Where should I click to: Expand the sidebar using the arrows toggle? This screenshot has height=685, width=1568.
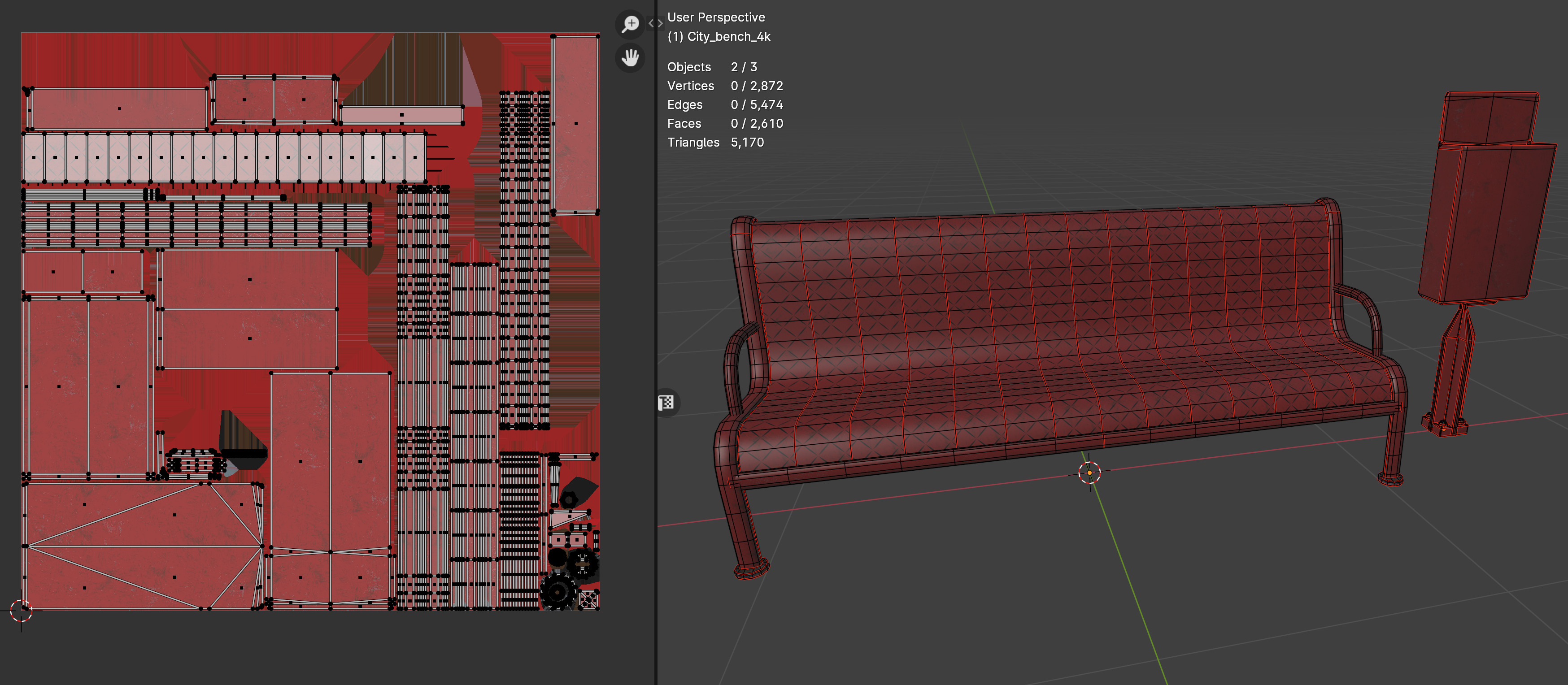tap(655, 24)
